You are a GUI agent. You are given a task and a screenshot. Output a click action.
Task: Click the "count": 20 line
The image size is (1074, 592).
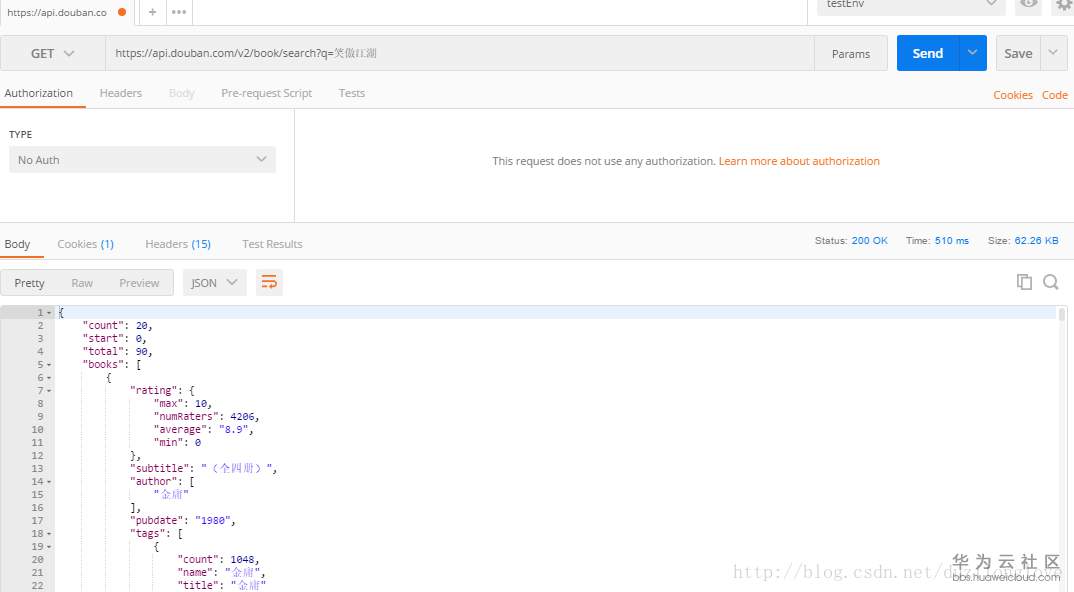[x=117, y=325]
